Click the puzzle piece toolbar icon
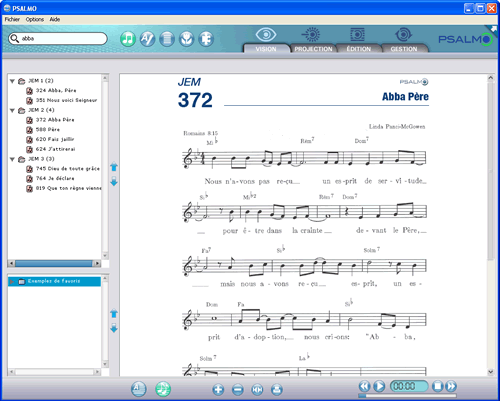 point(206,39)
